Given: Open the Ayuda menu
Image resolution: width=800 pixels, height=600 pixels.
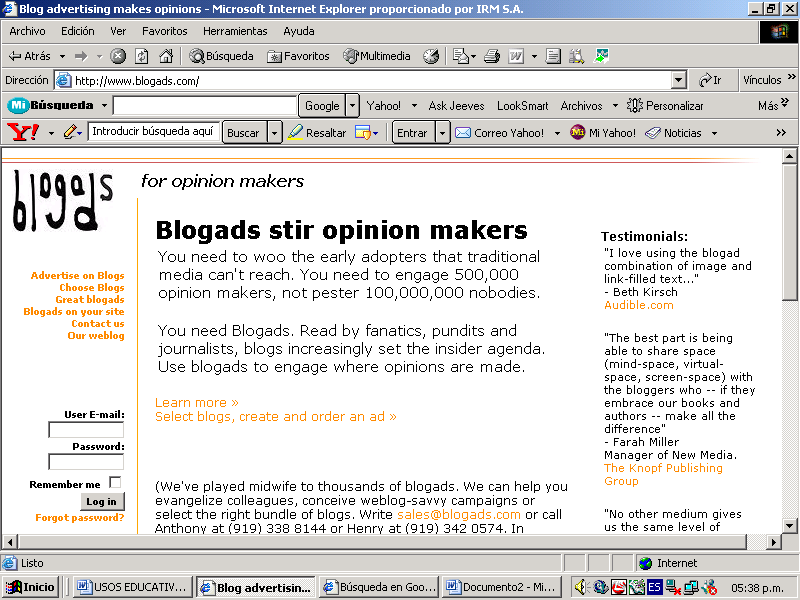Looking at the screenshot, I should pos(298,31).
